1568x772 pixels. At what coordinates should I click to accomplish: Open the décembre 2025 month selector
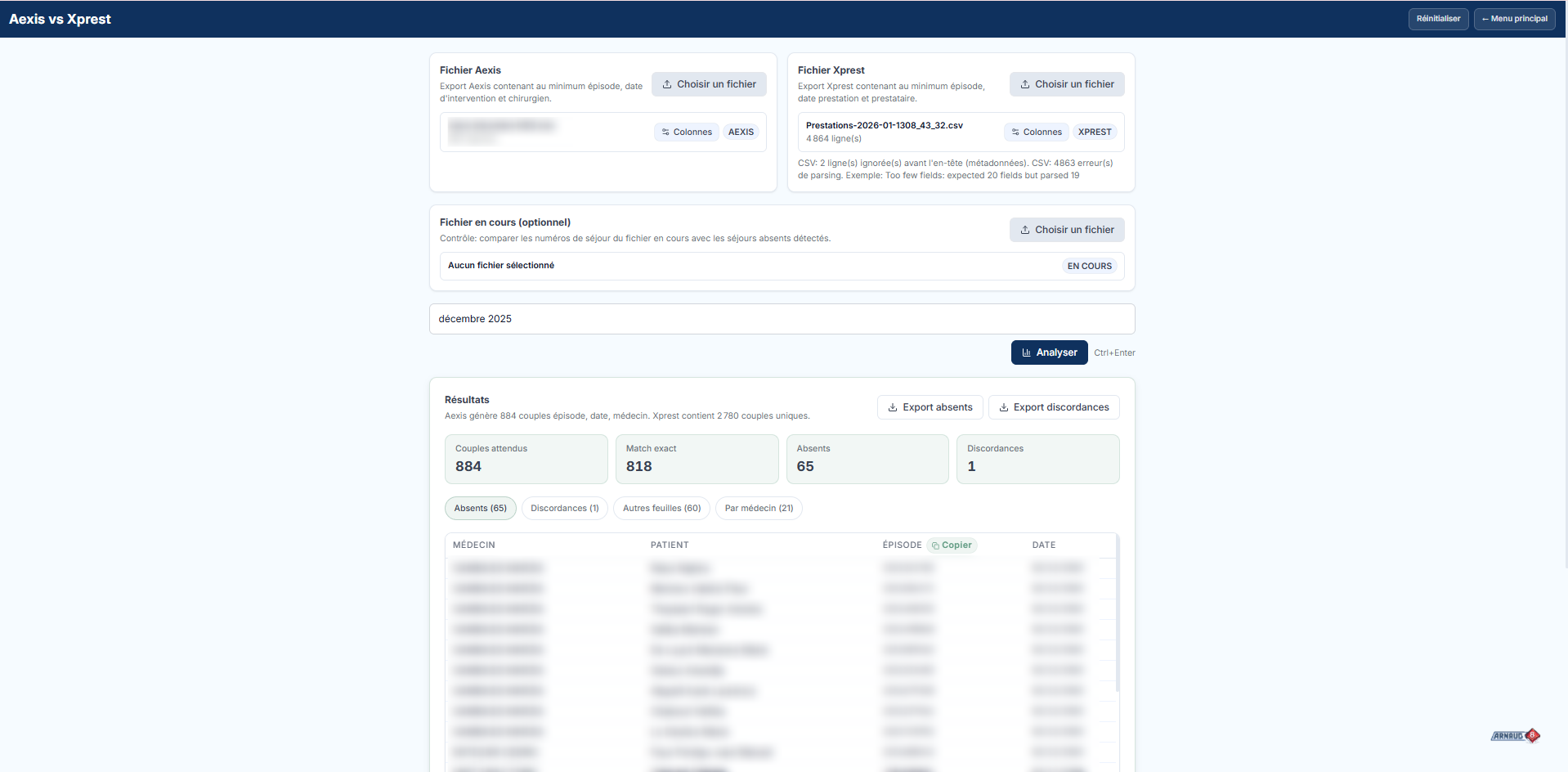pos(781,319)
